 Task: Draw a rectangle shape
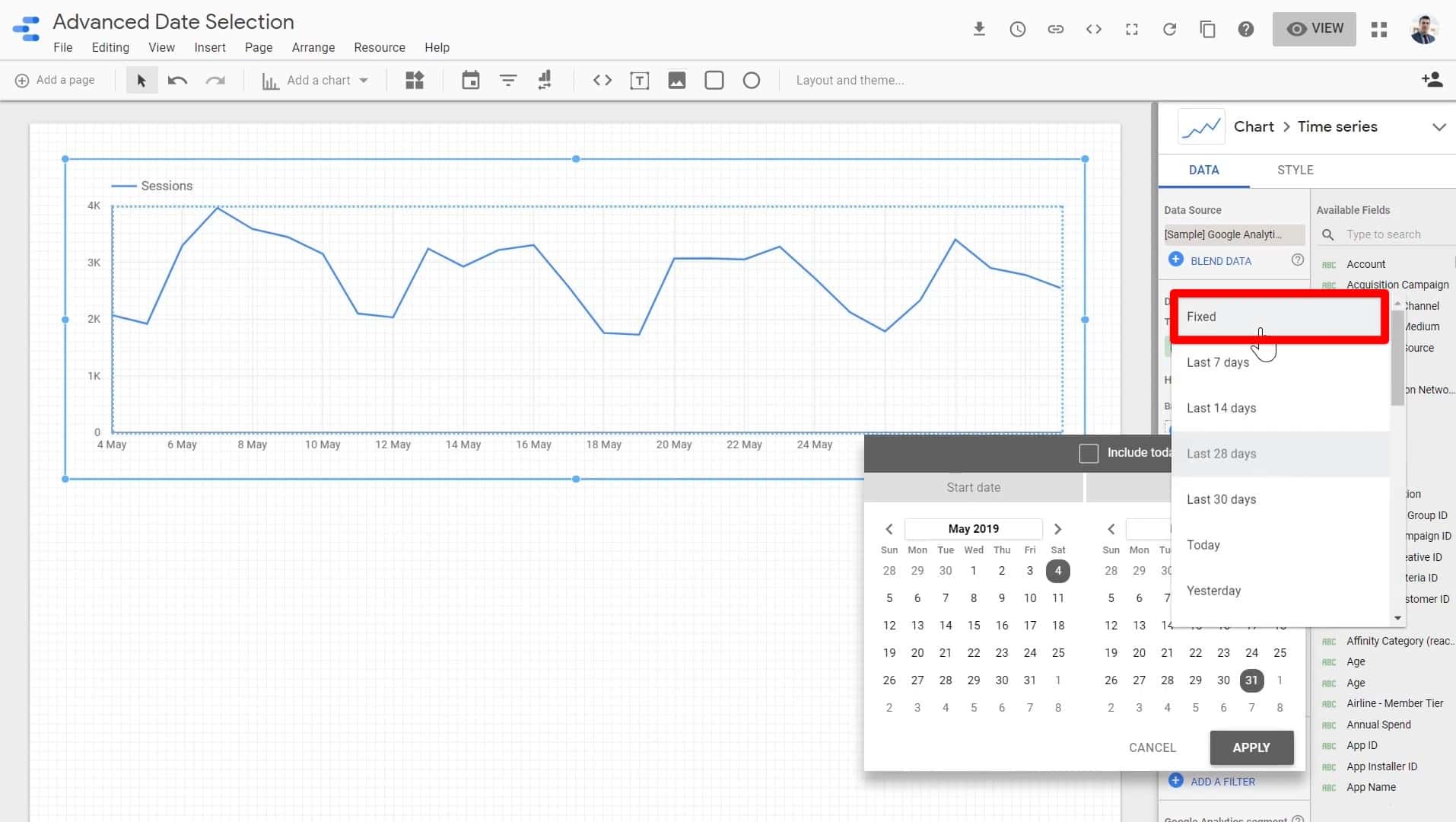pos(714,80)
